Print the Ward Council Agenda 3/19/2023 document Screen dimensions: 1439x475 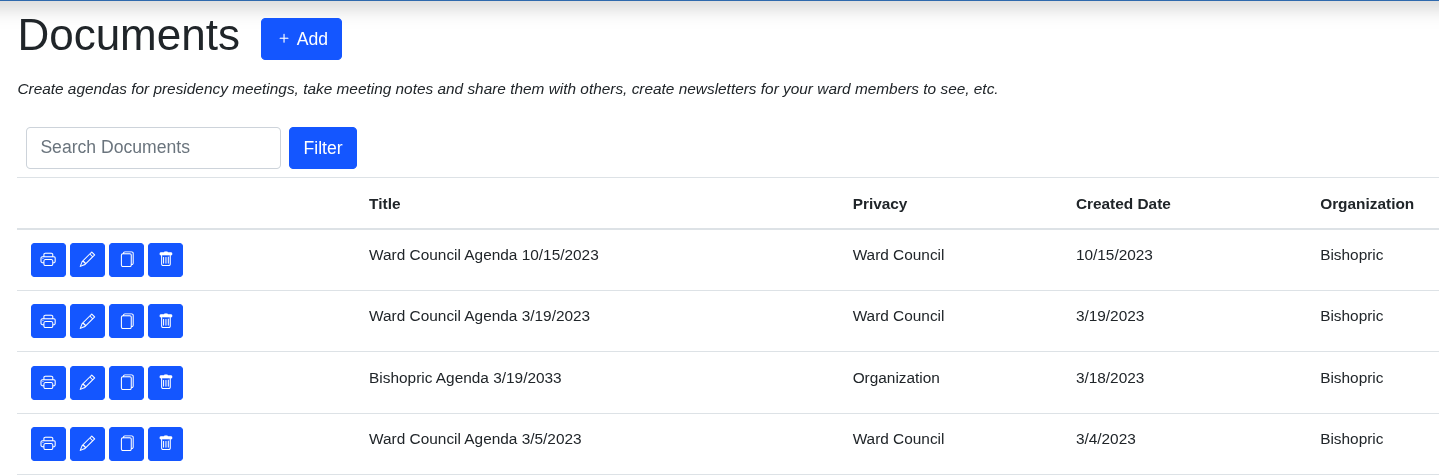48,321
